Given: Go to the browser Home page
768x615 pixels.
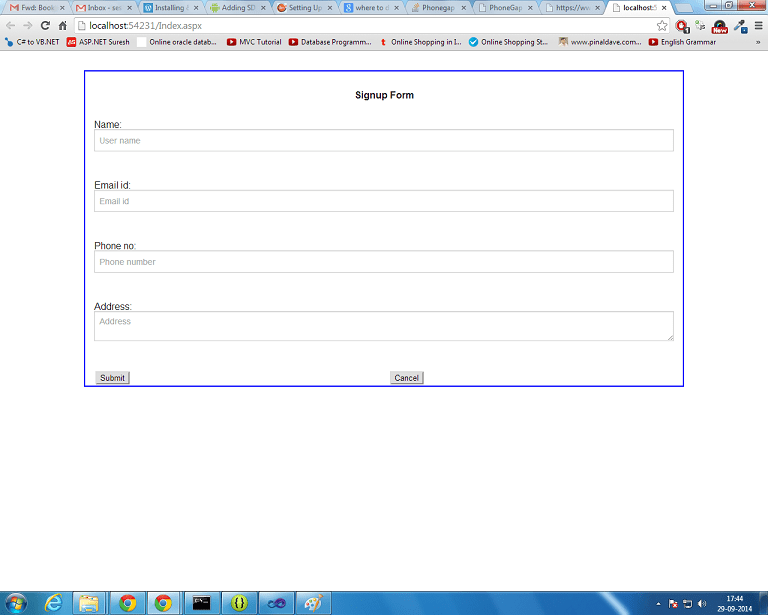Looking at the screenshot, I should pyautogui.click(x=63, y=25).
